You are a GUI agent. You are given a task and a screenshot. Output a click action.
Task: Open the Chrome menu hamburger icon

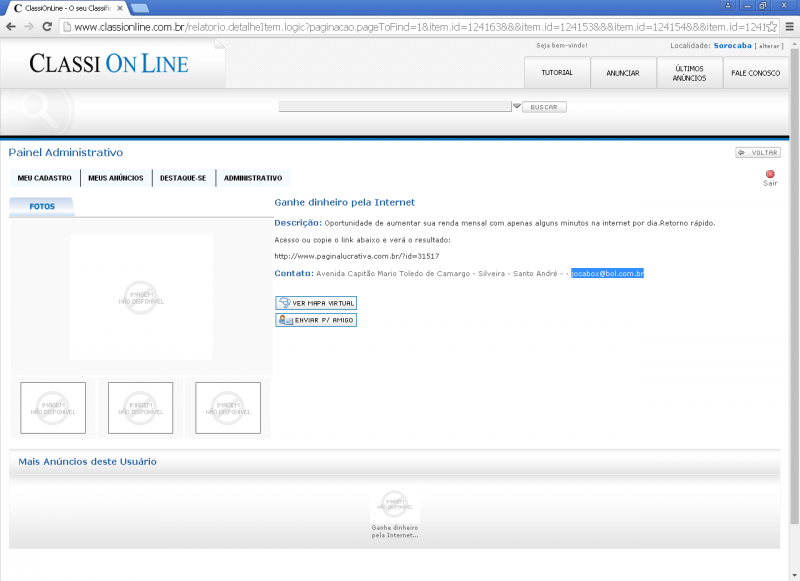(789, 26)
